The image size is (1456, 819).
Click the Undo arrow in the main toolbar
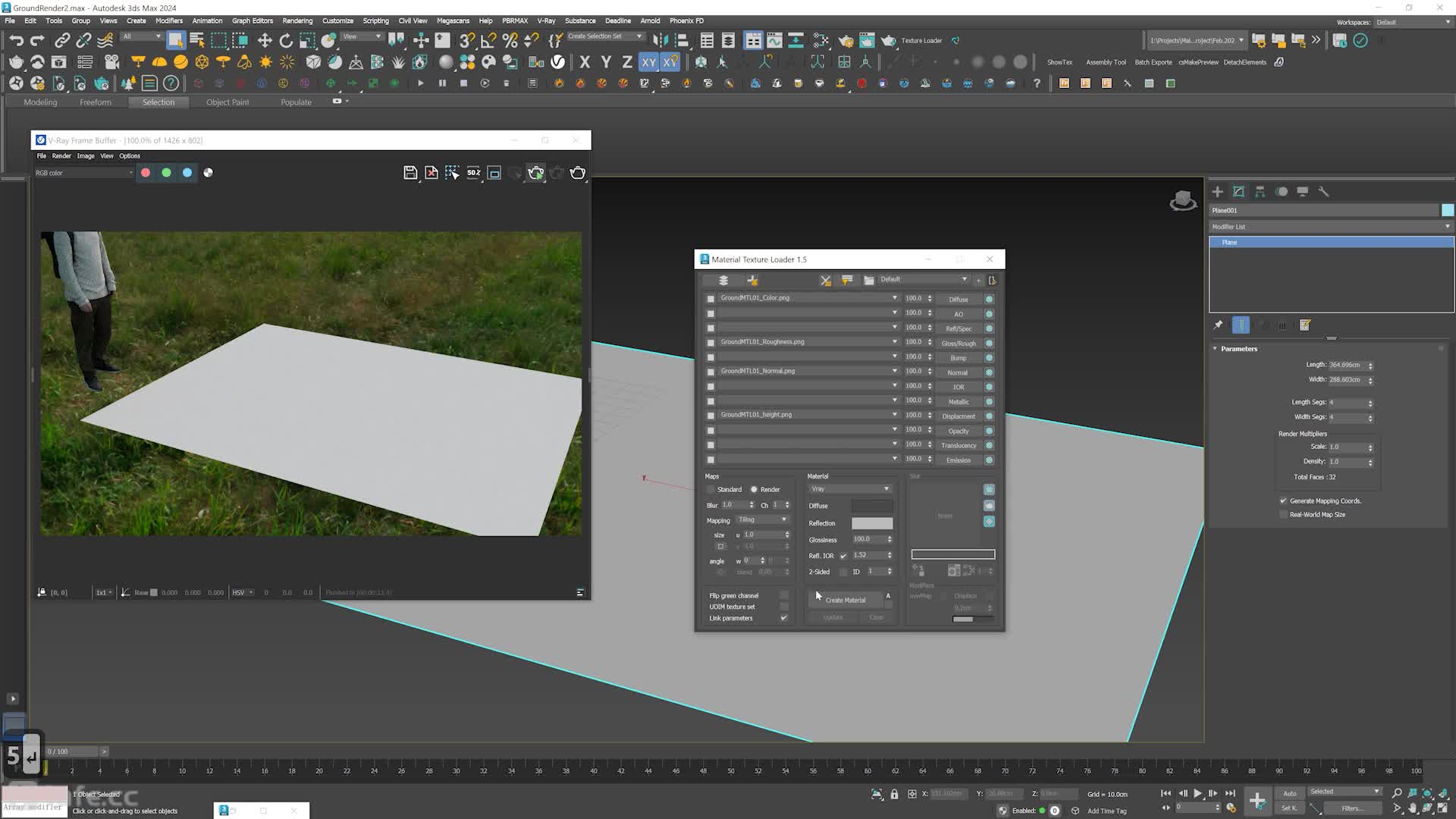coord(17,40)
